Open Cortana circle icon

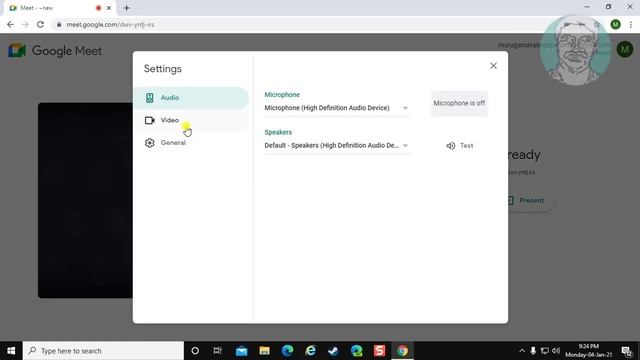pos(195,351)
